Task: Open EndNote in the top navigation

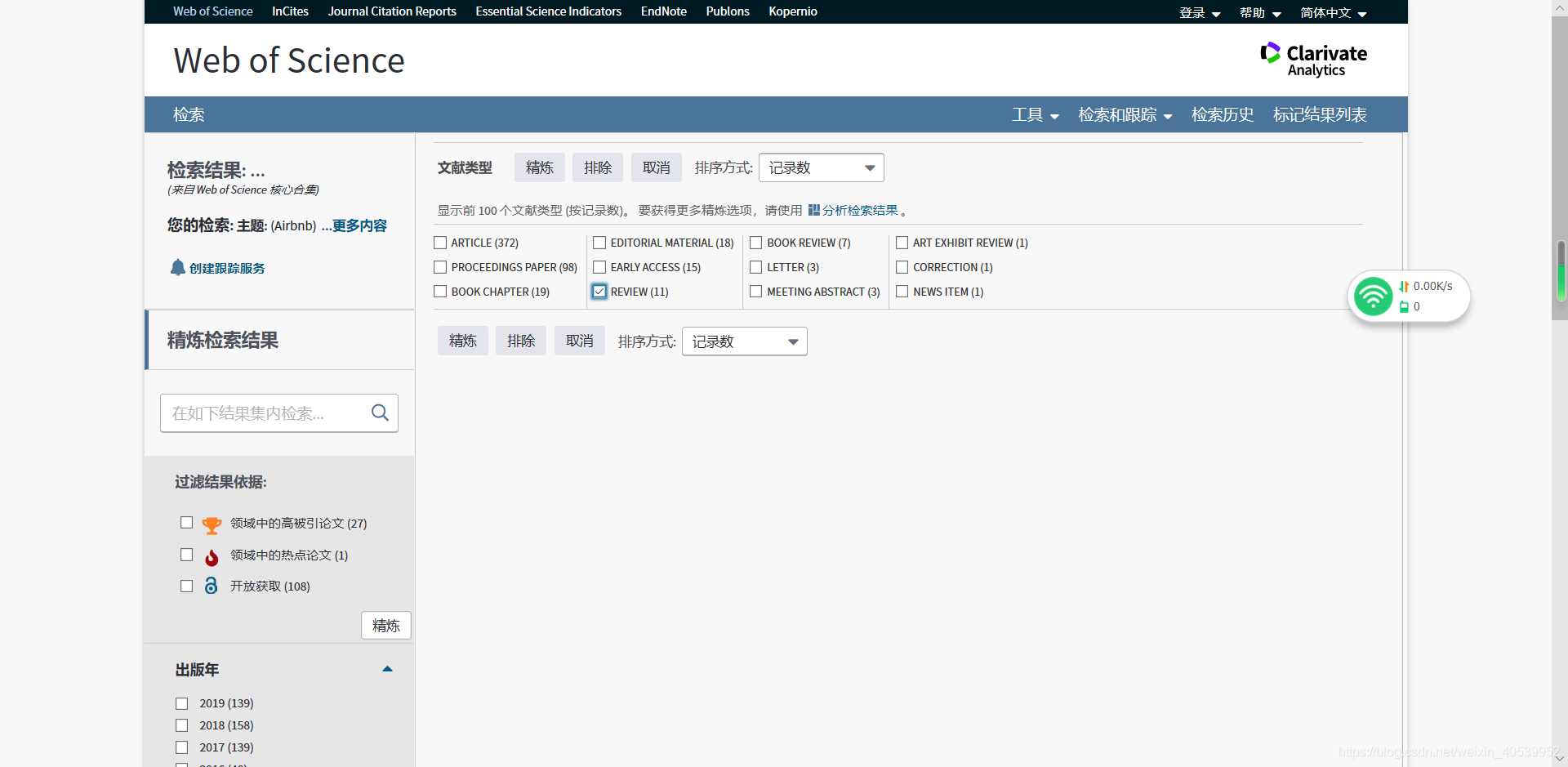Action: click(x=663, y=11)
